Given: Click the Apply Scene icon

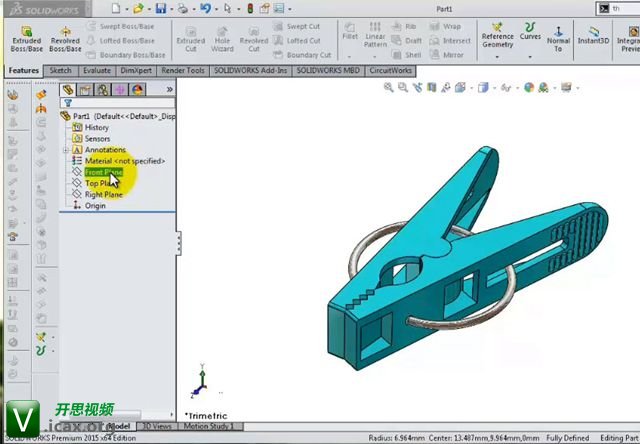Looking at the screenshot, I should click(x=543, y=87).
